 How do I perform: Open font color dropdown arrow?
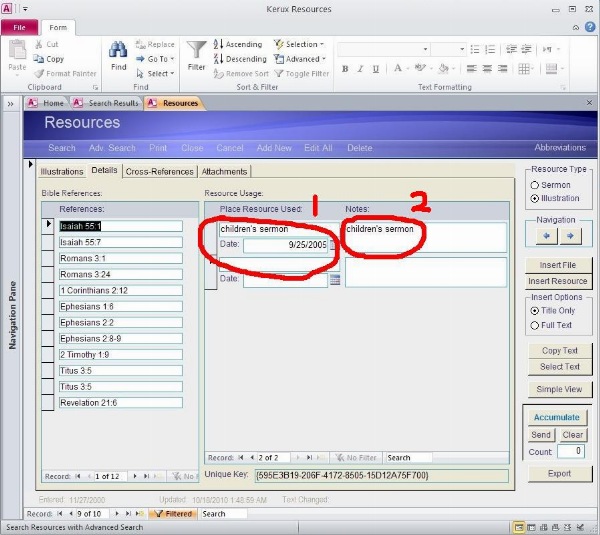(408, 69)
